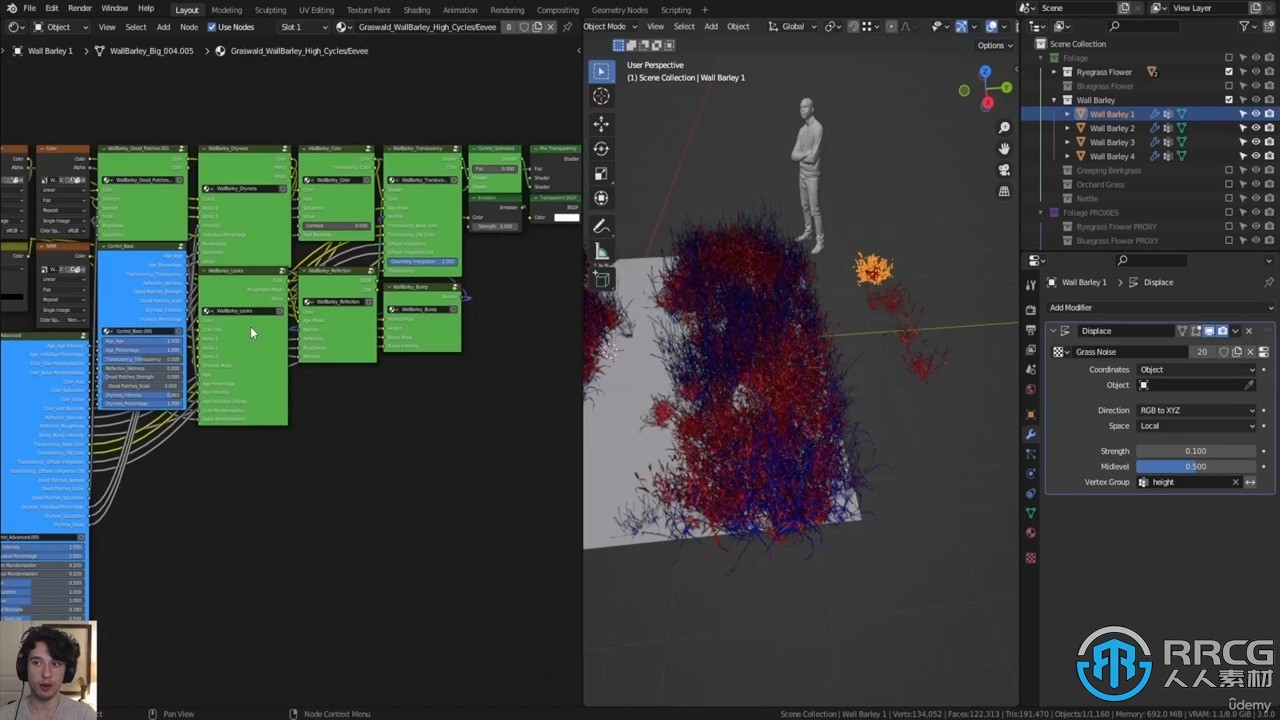1280x720 pixels.
Task: Invert vertex group influence arrows button
Action: 1250,482
